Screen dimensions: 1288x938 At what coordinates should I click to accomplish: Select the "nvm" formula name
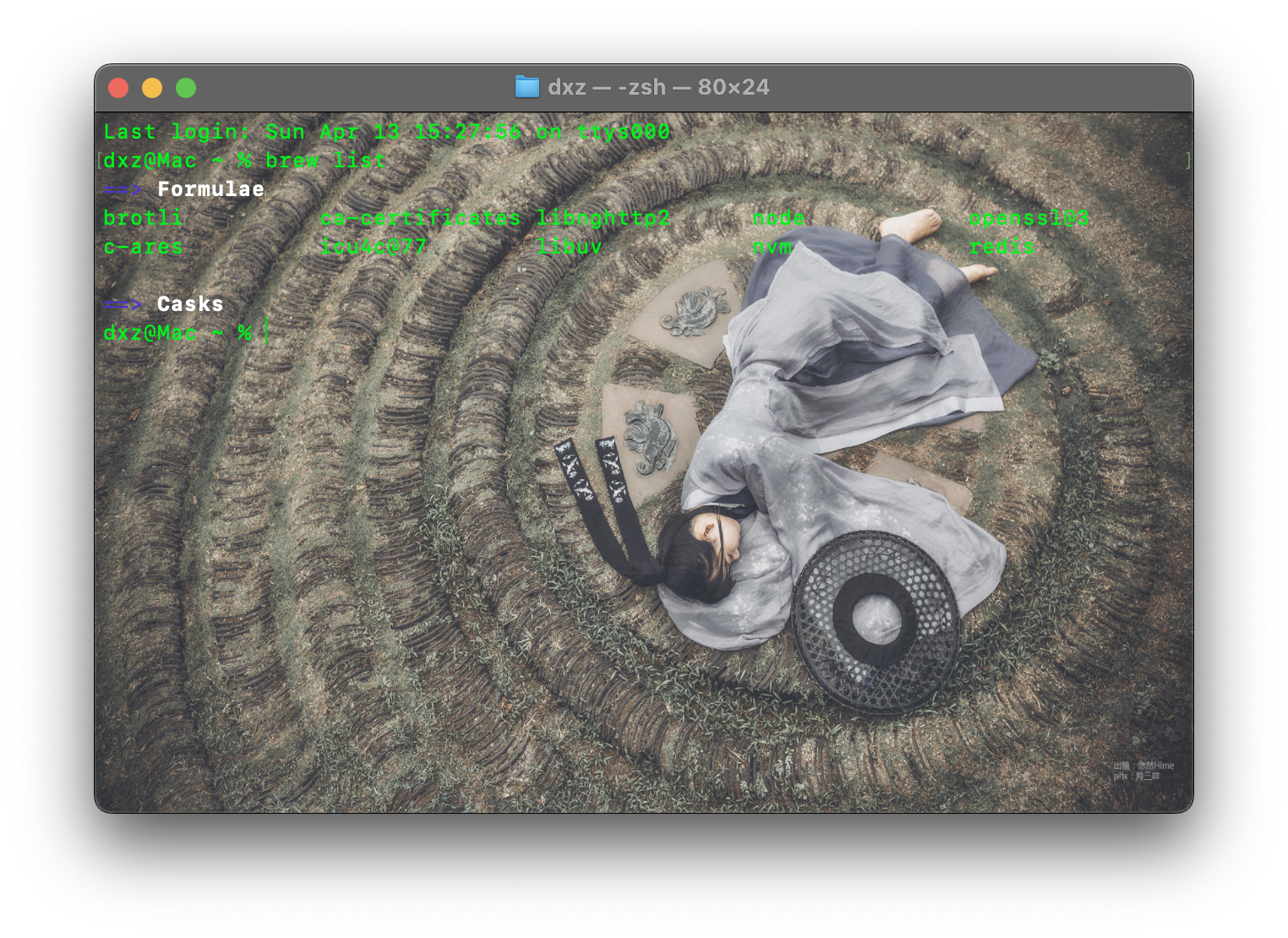point(772,247)
